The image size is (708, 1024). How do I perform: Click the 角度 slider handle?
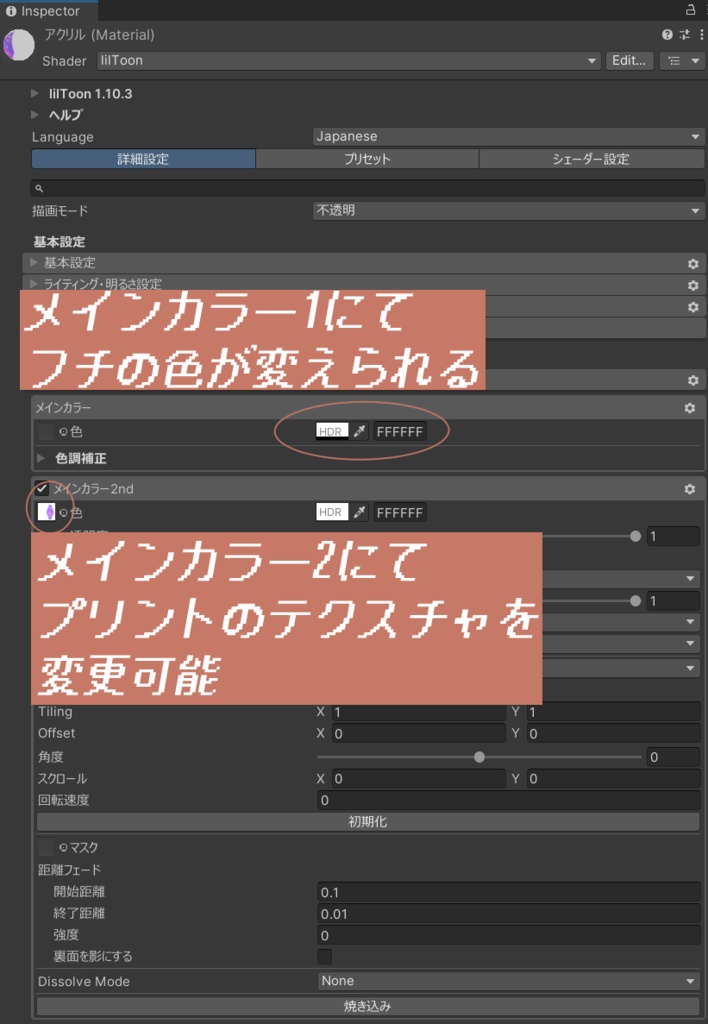click(479, 757)
